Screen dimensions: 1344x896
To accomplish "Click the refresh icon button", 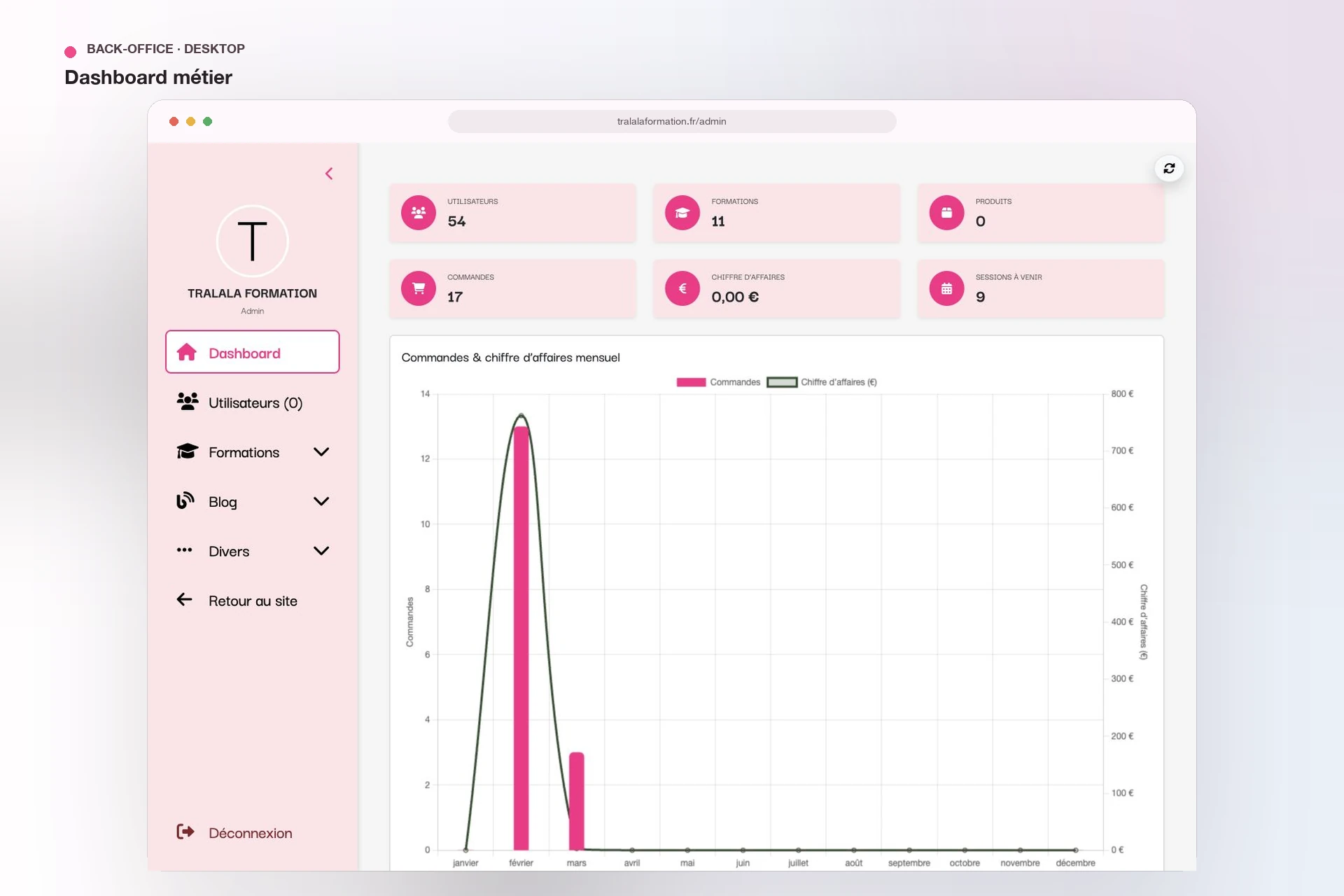I will tap(1169, 168).
